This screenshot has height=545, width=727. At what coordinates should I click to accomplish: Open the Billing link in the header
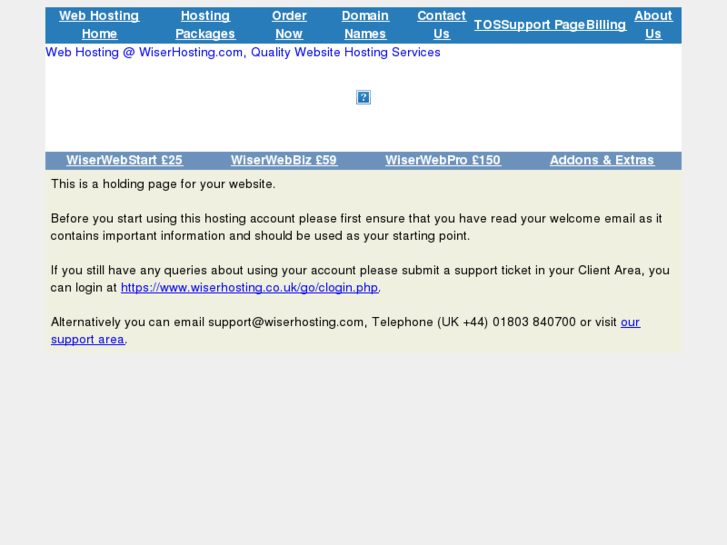(x=606, y=25)
